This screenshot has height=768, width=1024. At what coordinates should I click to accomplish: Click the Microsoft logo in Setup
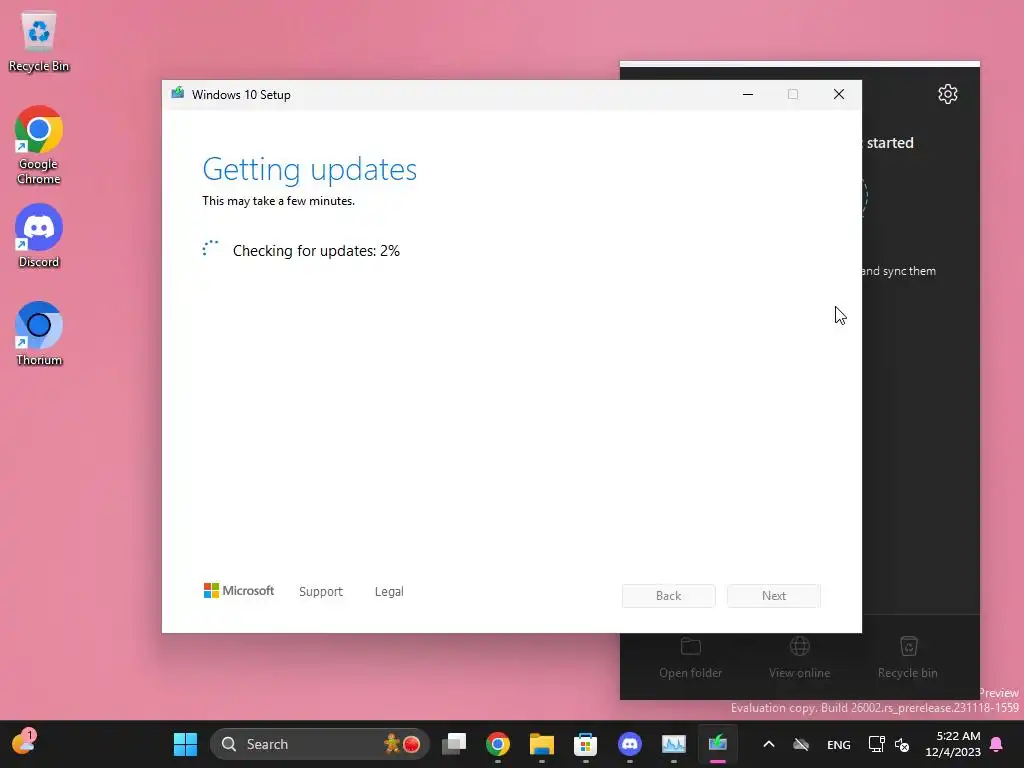coord(239,591)
